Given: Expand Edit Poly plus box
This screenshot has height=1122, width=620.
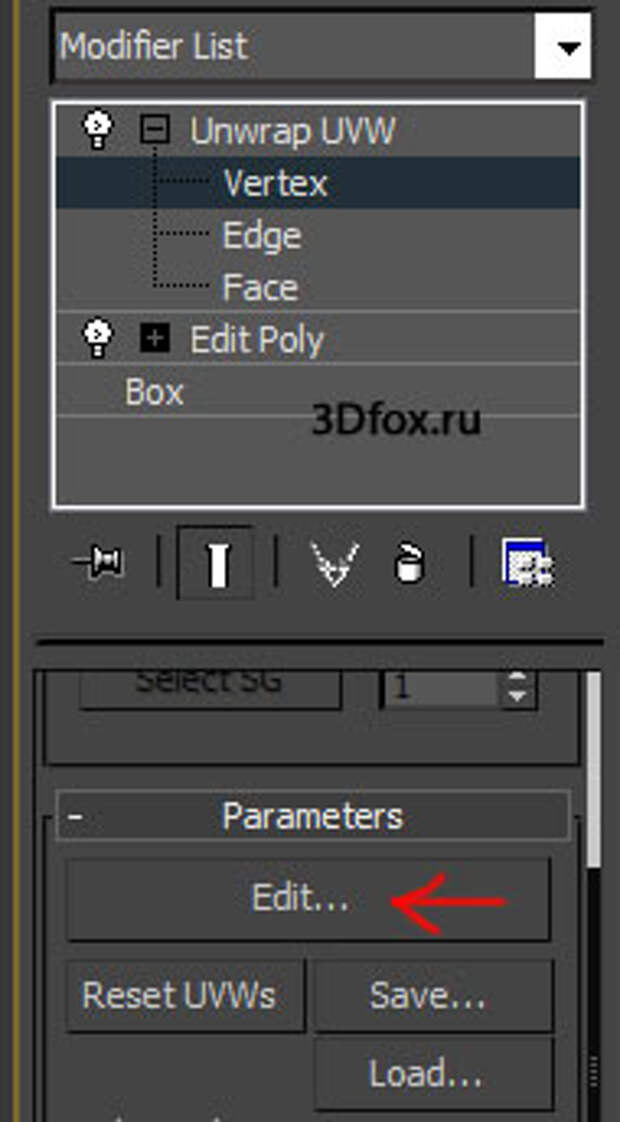Looking at the screenshot, I should pyautogui.click(x=155, y=338).
